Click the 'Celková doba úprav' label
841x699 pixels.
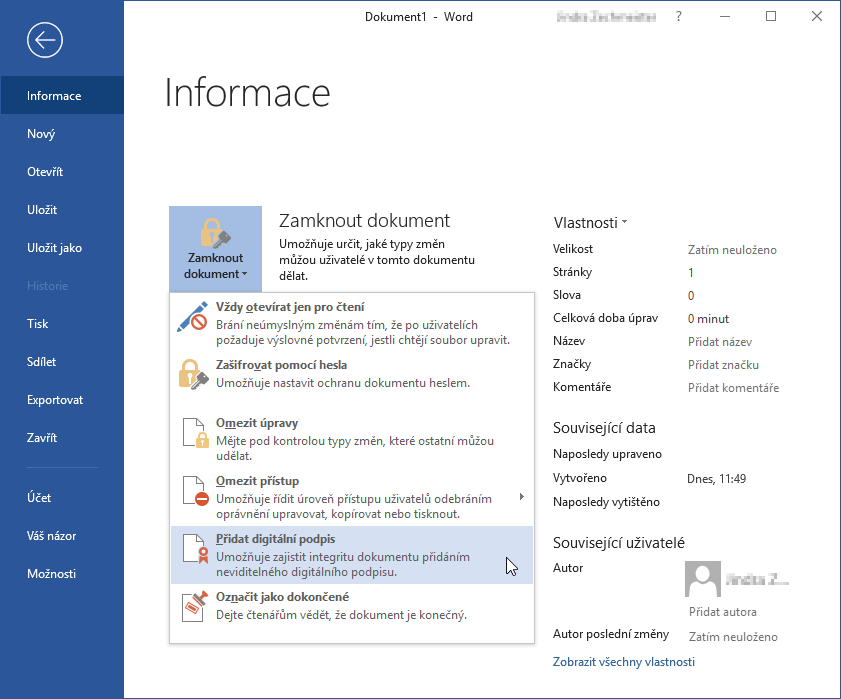(606, 318)
